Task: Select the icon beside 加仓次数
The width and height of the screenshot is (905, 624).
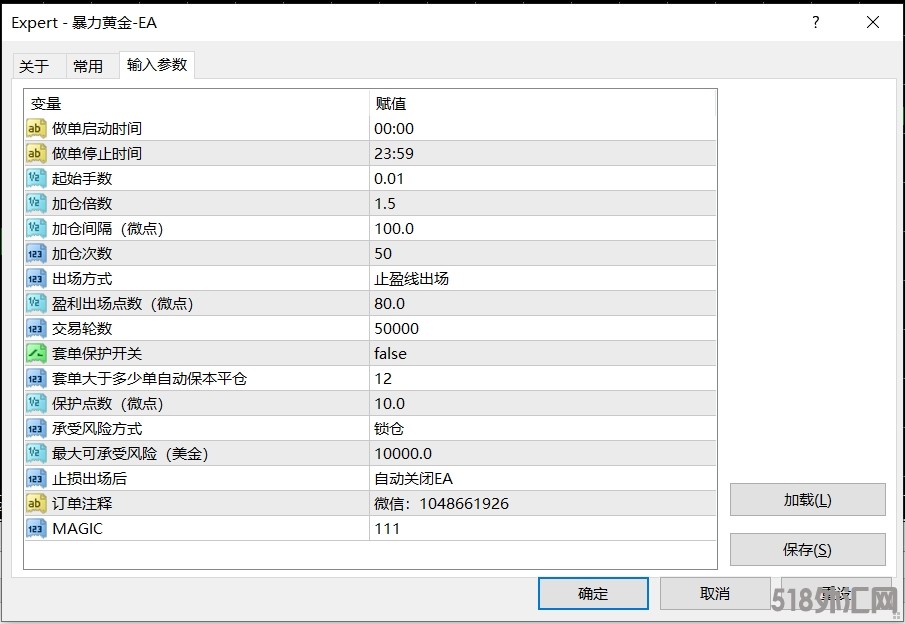Action: pyautogui.click(x=36, y=253)
